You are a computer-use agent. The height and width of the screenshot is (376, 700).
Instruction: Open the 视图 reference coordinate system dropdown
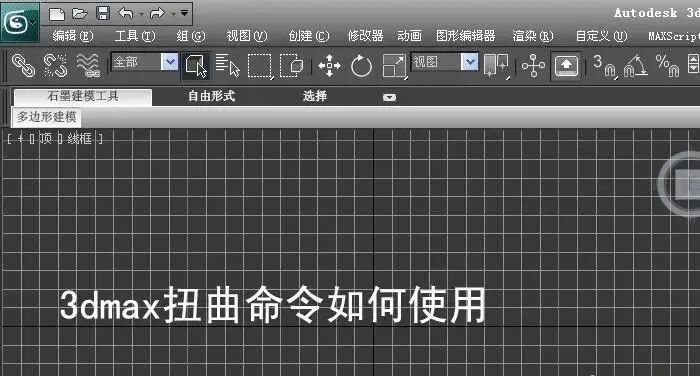point(445,62)
